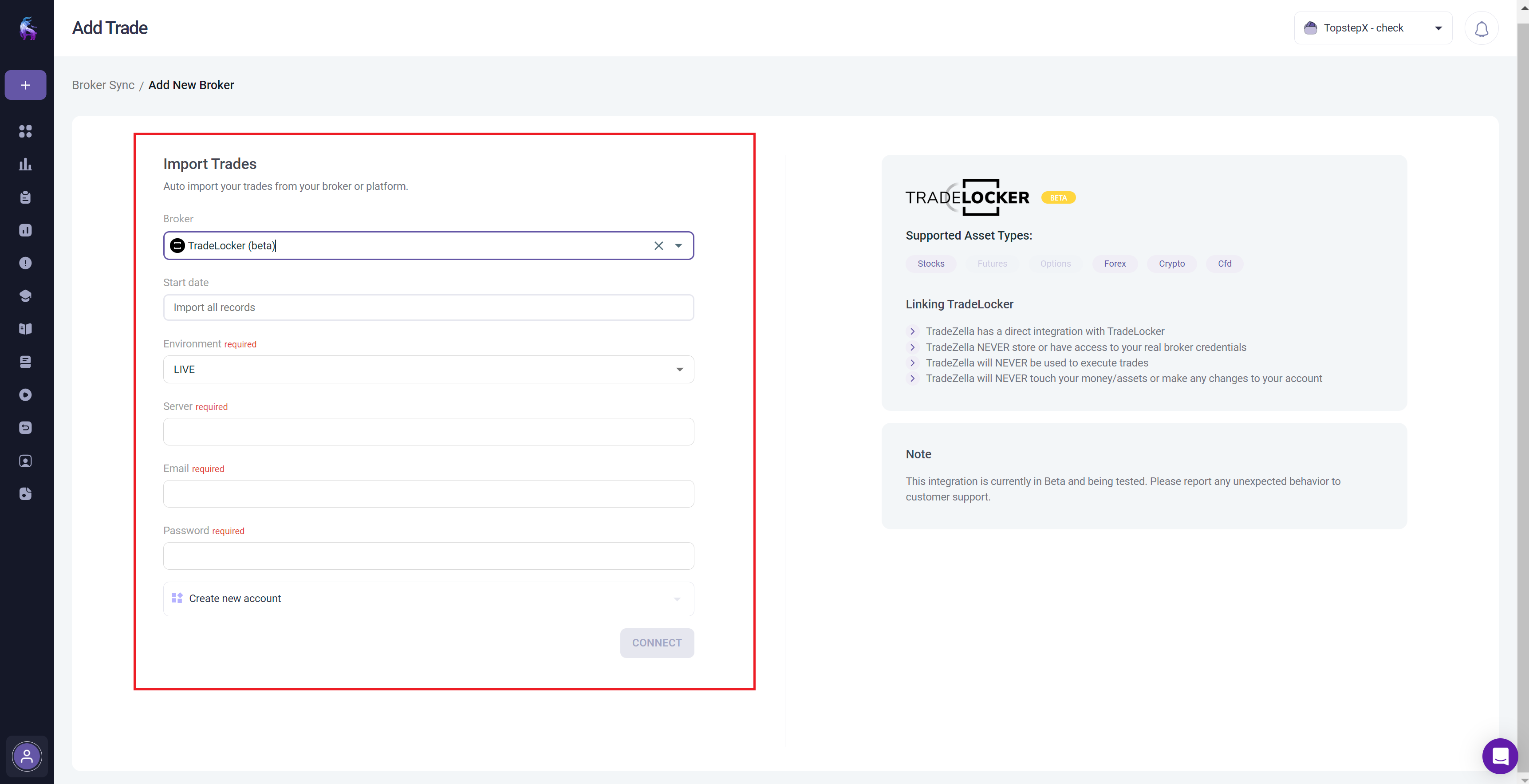
Task: Focus the Password input field
Action: pyautogui.click(x=428, y=556)
